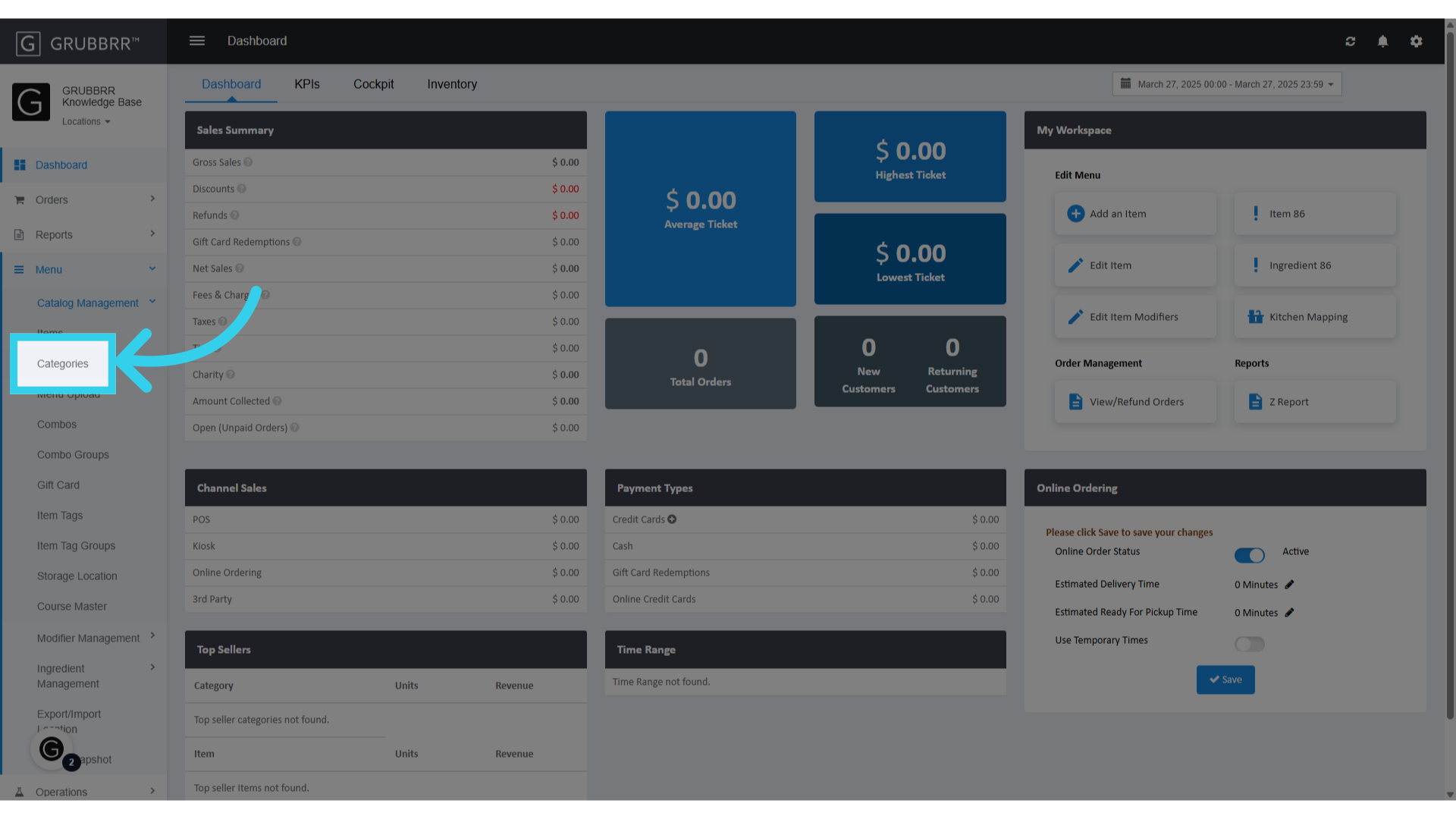1456x819 pixels.
Task: Click the hamburger menu icon in the header
Action: point(197,41)
